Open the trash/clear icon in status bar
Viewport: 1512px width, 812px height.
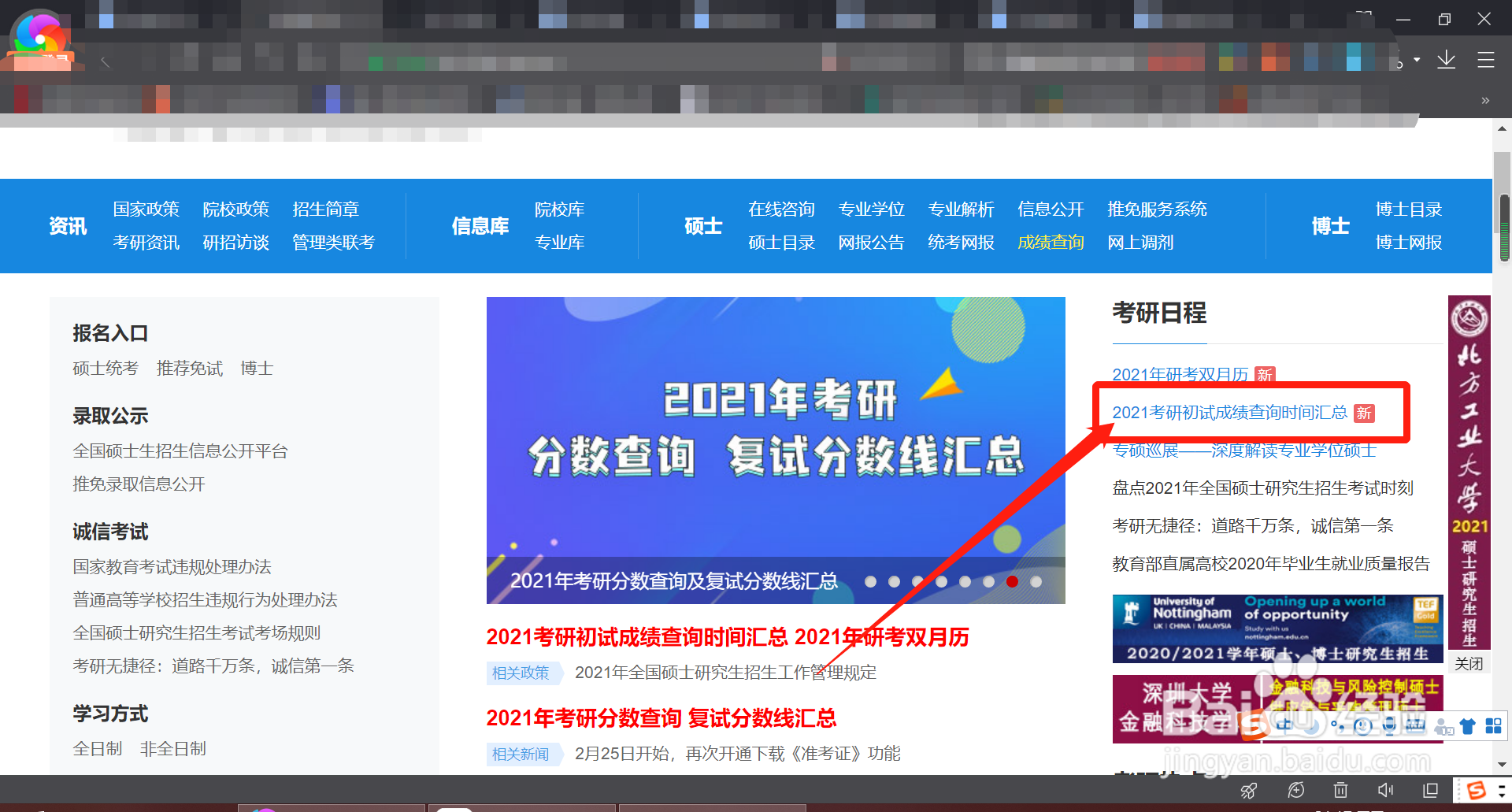coord(1341,791)
